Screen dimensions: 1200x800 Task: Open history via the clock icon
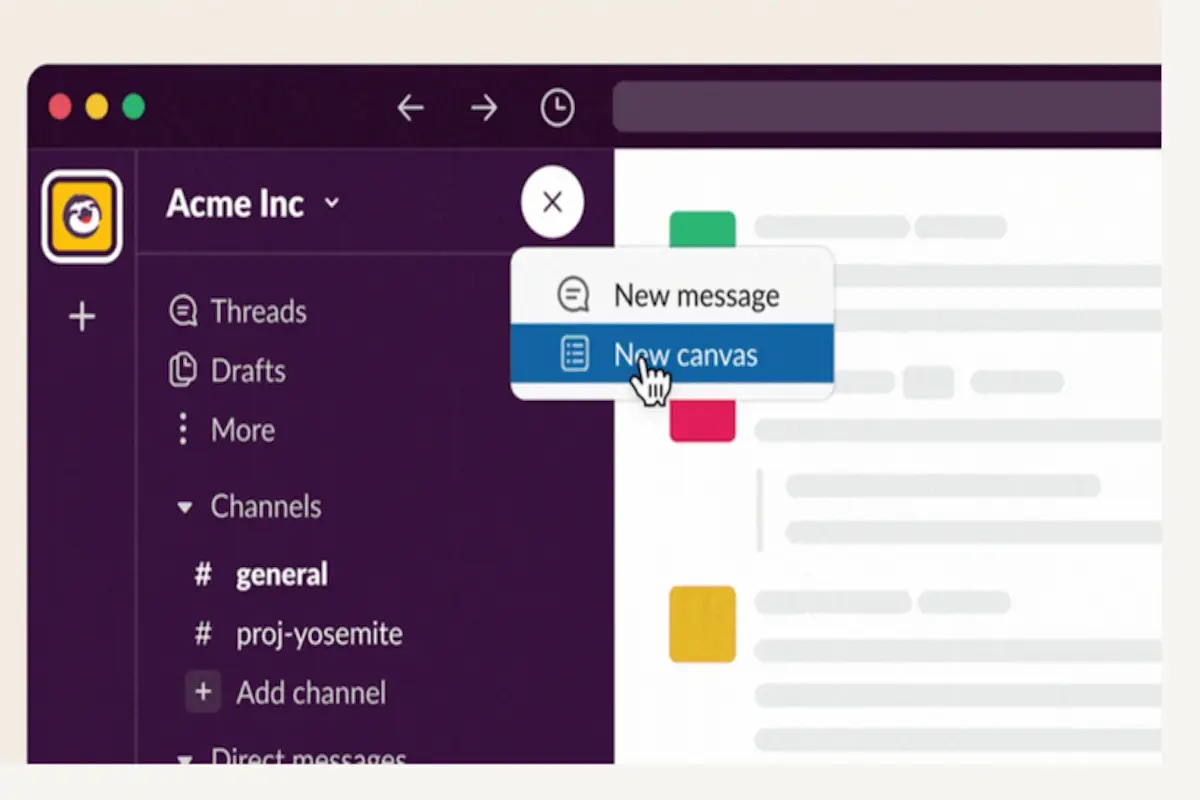557,108
